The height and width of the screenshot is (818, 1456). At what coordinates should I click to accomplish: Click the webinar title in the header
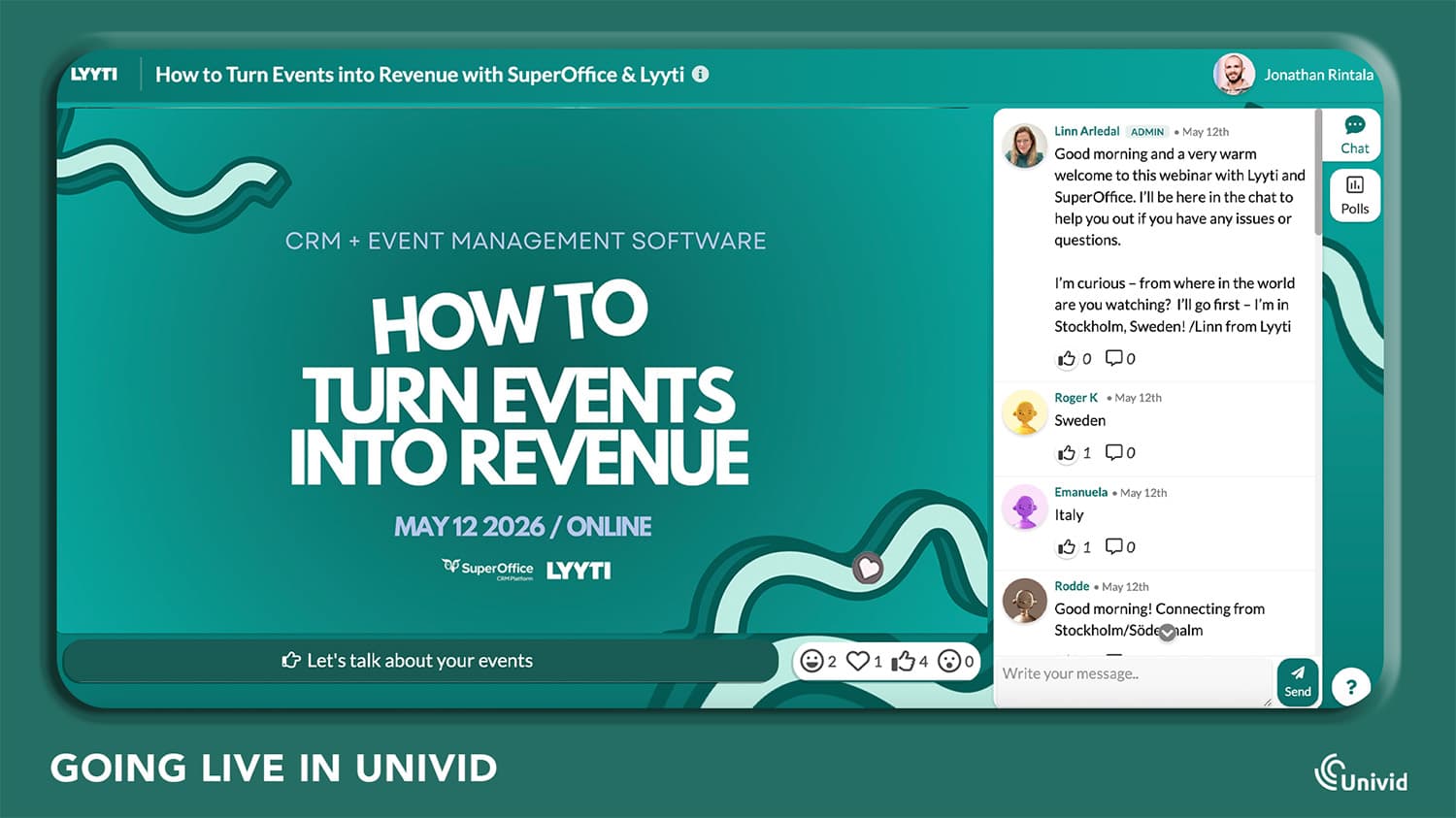click(419, 75)
